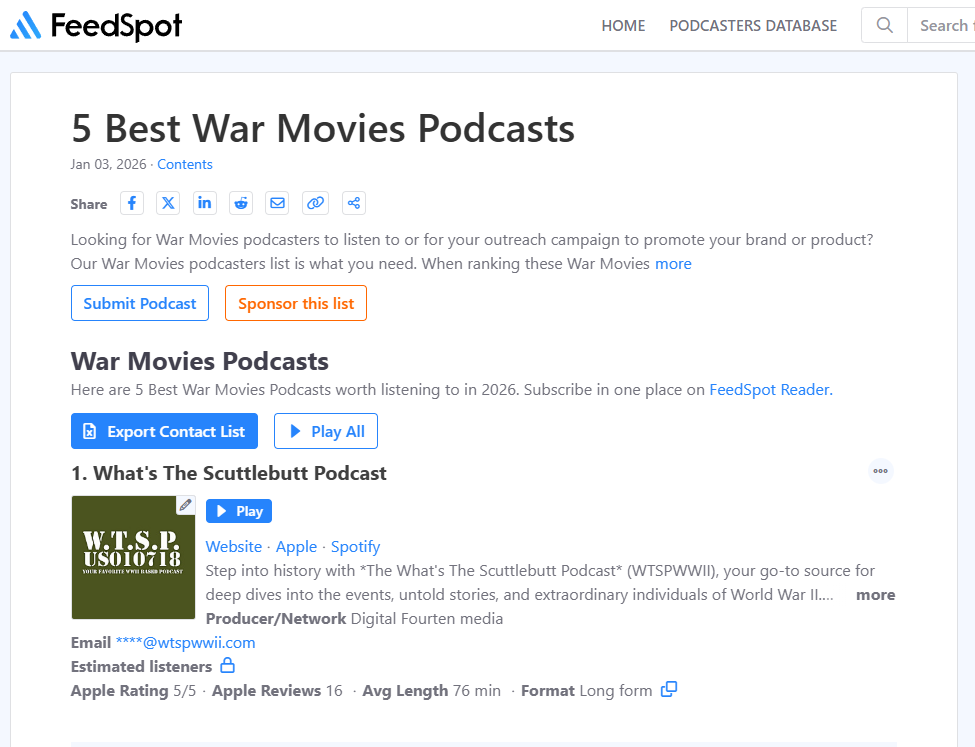Open the three-dots menu for Scuttlebutt podcast
Viewport: 975px width, 747px height.
pos(880,471)
